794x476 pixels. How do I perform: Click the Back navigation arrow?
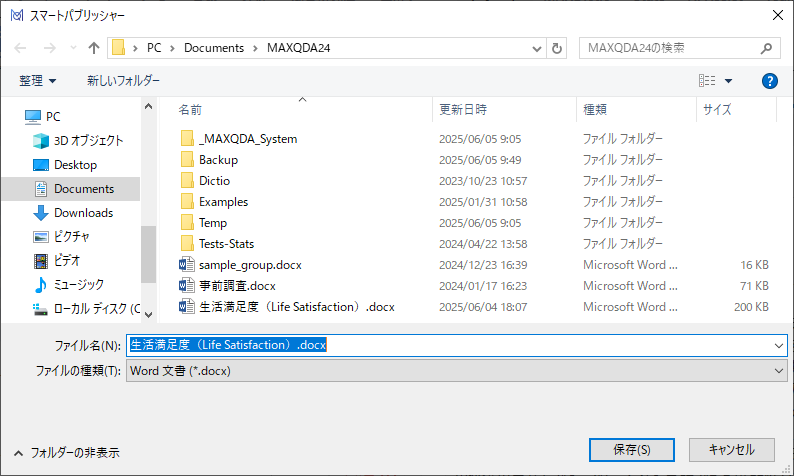pos(20,48)
